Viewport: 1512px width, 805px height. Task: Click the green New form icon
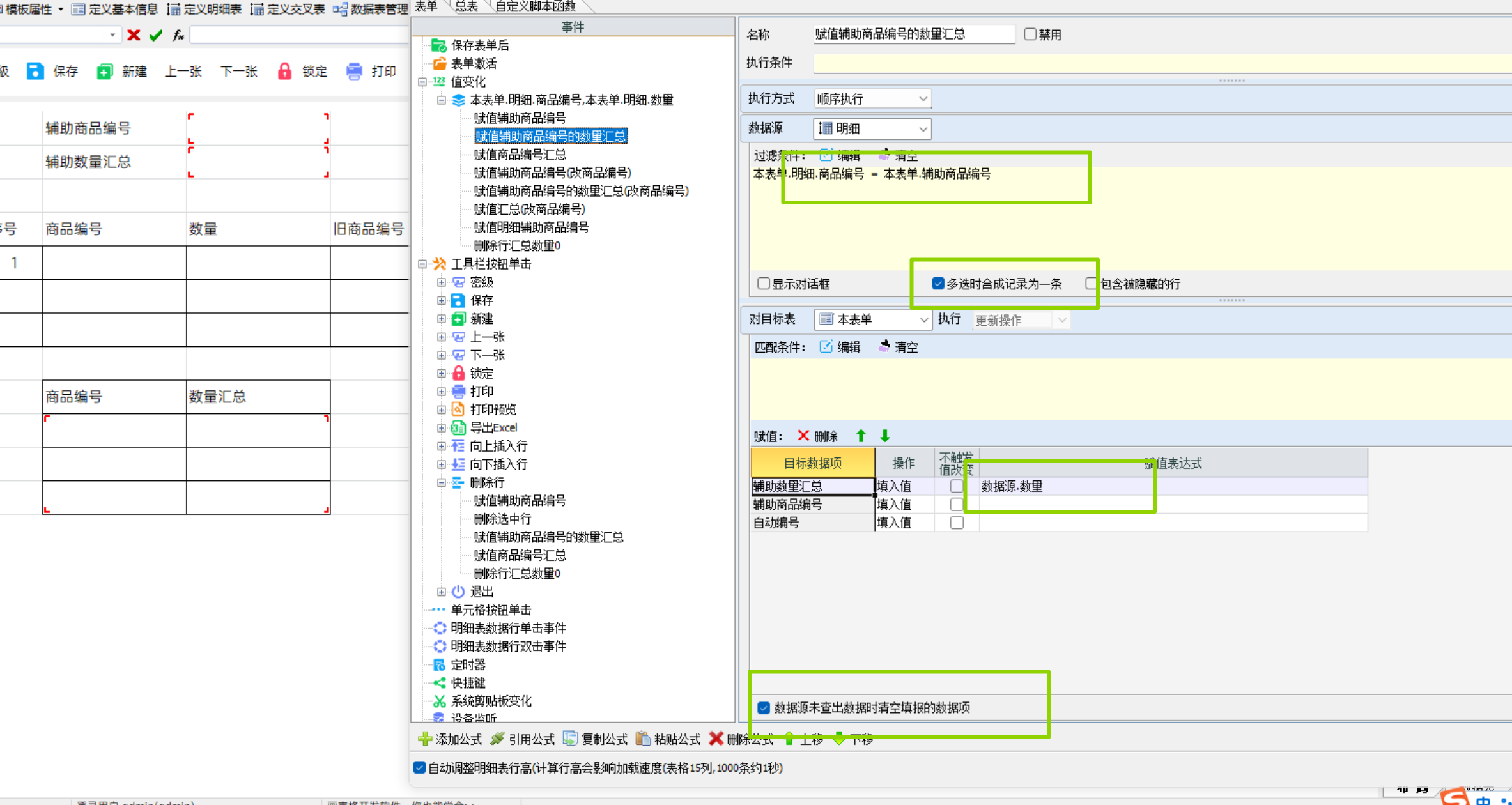coord(104,71)
